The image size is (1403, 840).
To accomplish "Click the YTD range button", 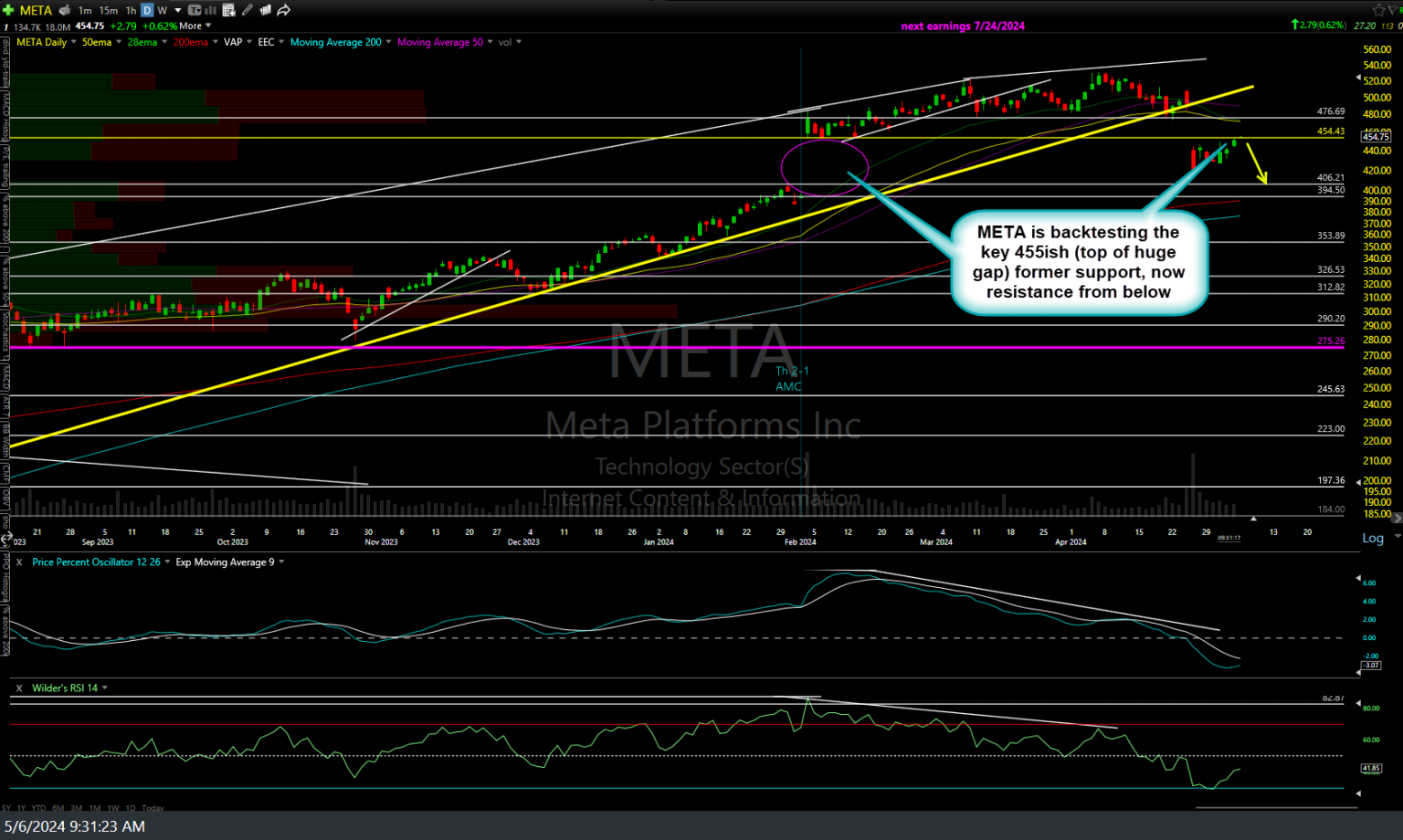I will (37, 808).
